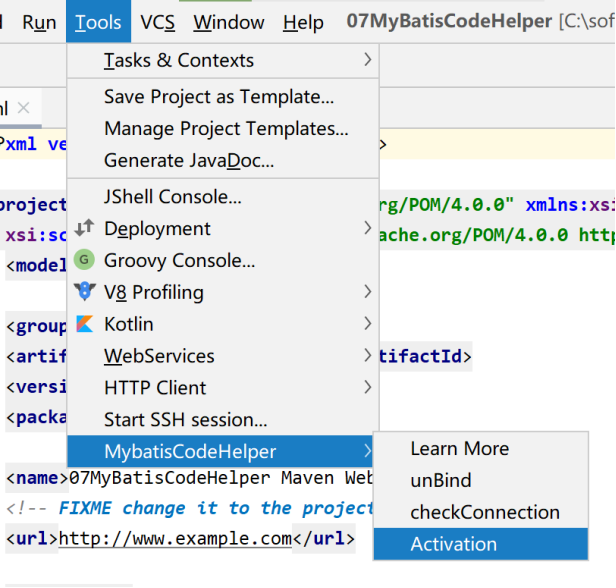
Task: Expand Kotlin submenu arrow
Action: pyautogui.click(x=368, y=323)
